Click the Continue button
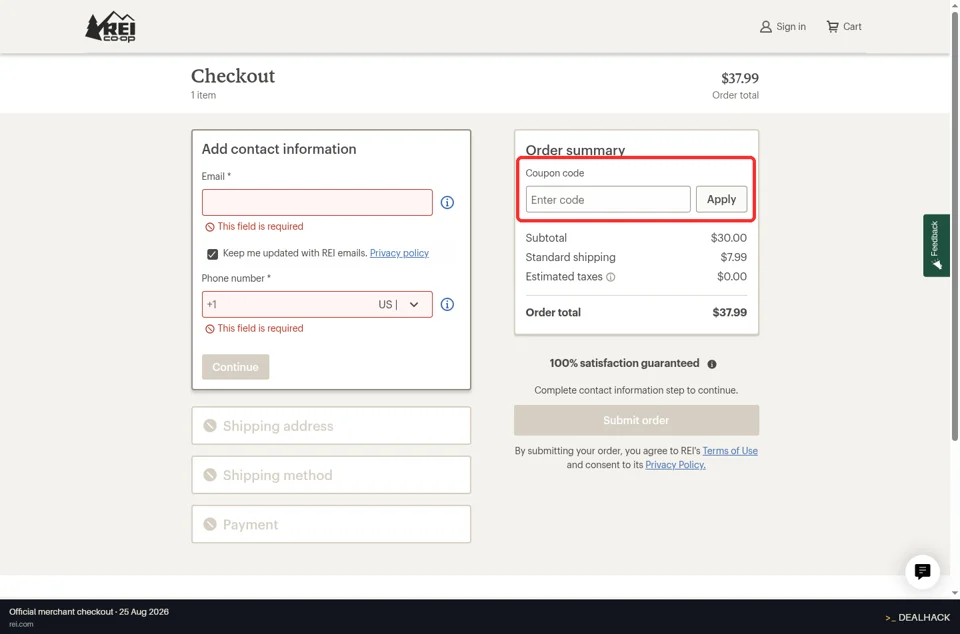Screen dimensions: 960x634 236,367
